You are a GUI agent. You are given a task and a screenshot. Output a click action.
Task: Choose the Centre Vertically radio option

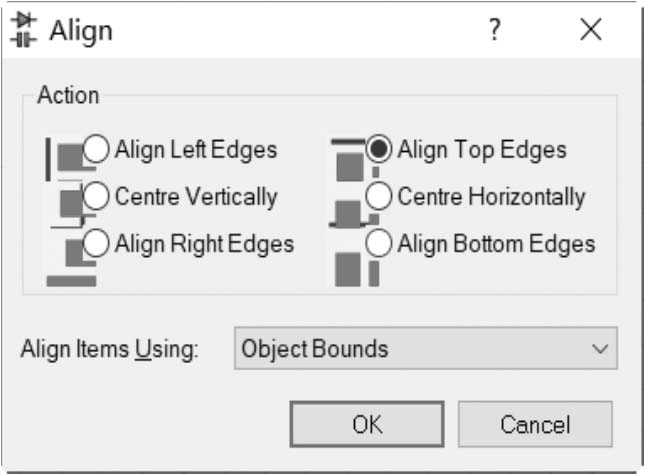[97, 197]
